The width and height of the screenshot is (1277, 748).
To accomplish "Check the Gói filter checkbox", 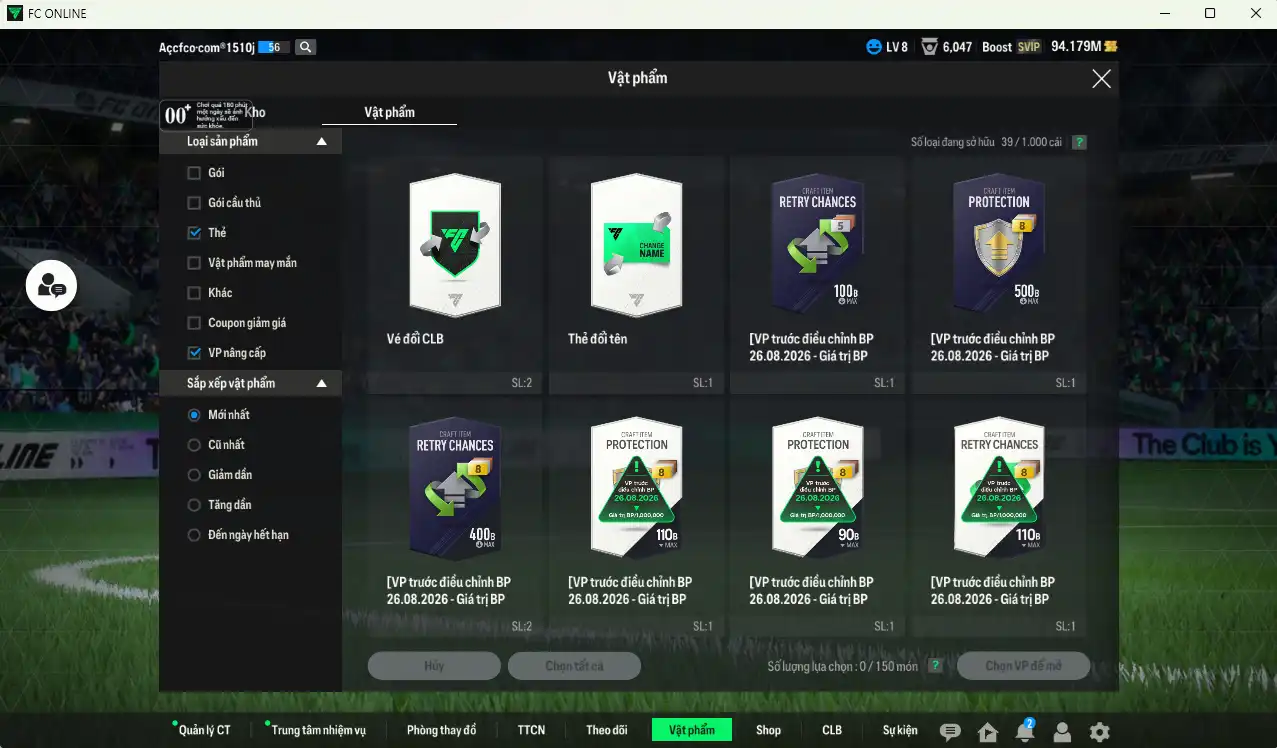I will 194,173.
